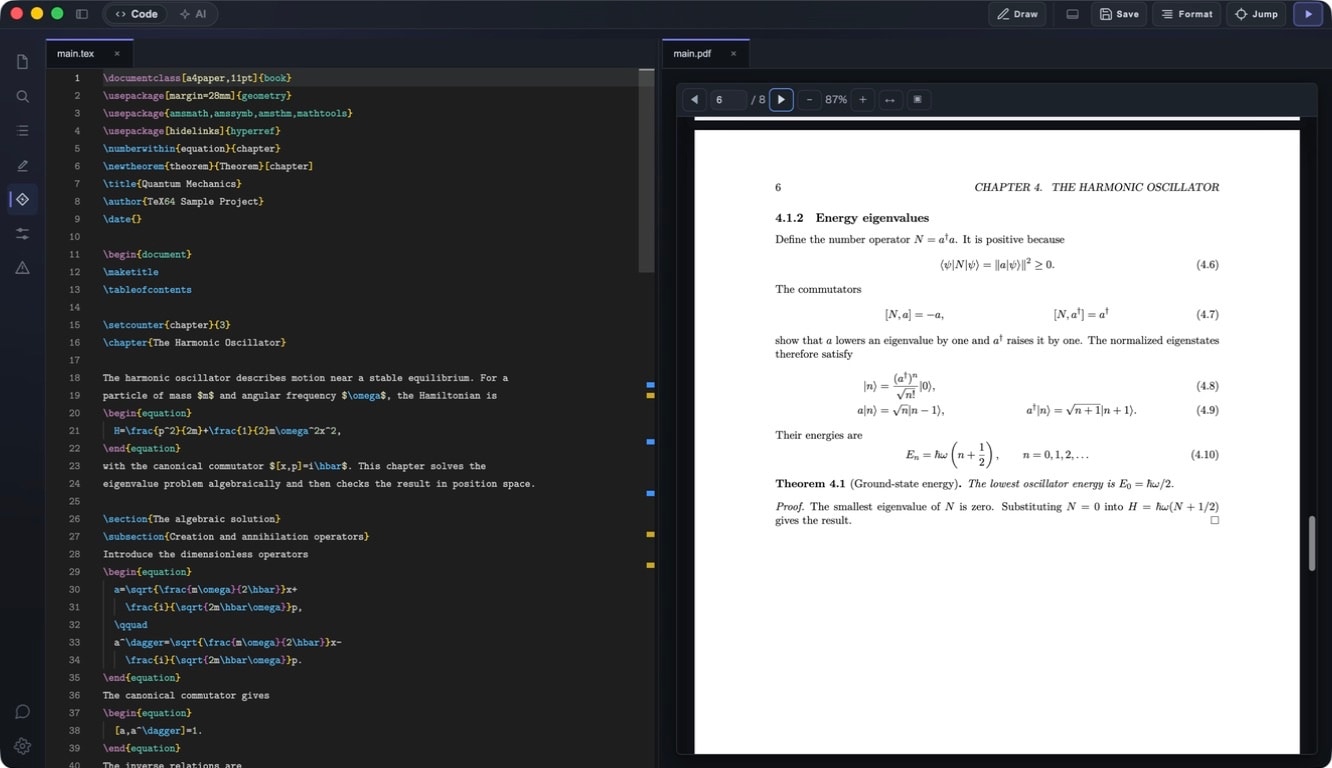
Task: Click the \section{The algebraic solution} line
Action: click(191, 519)
